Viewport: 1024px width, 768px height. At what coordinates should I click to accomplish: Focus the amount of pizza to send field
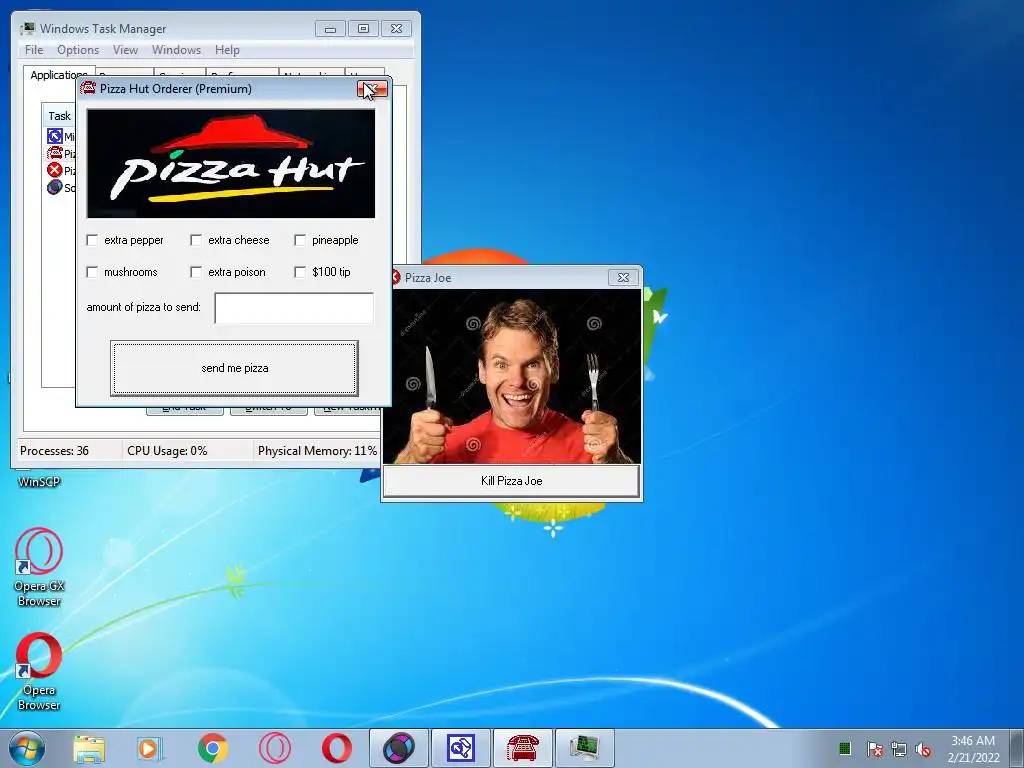(x=294, y=308)
